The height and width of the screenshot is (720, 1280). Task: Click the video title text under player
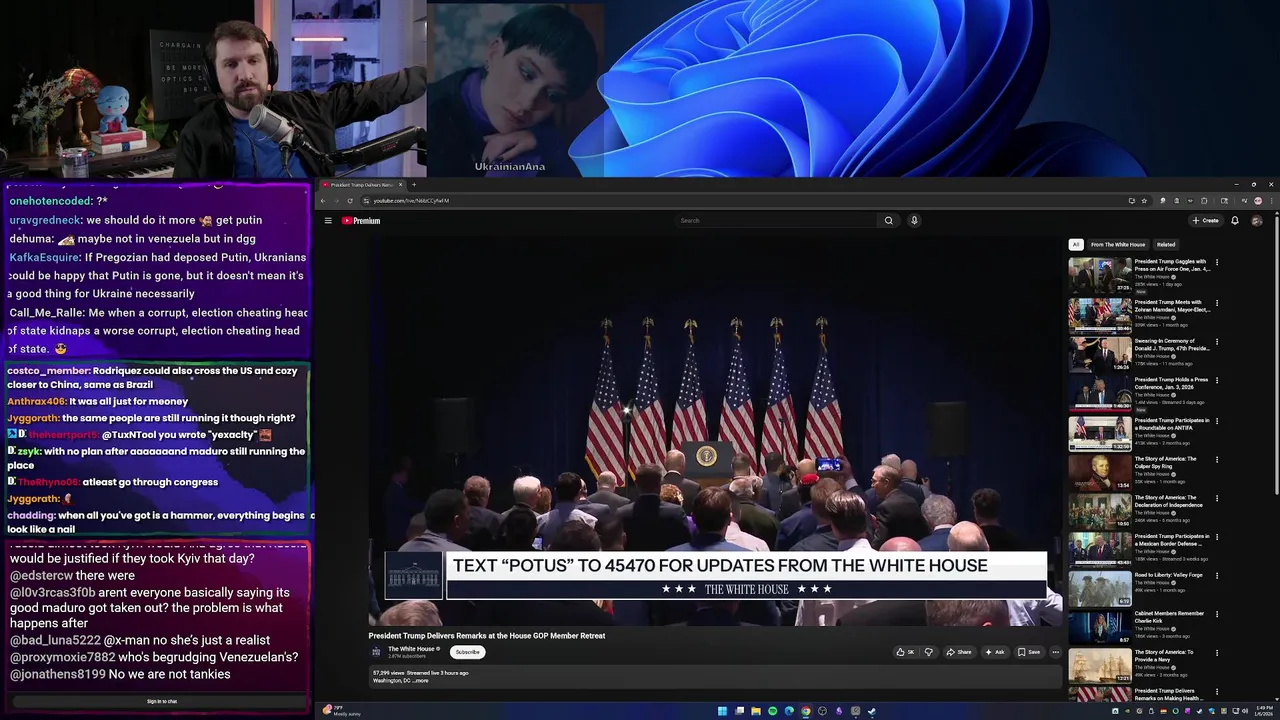[487, 636]
